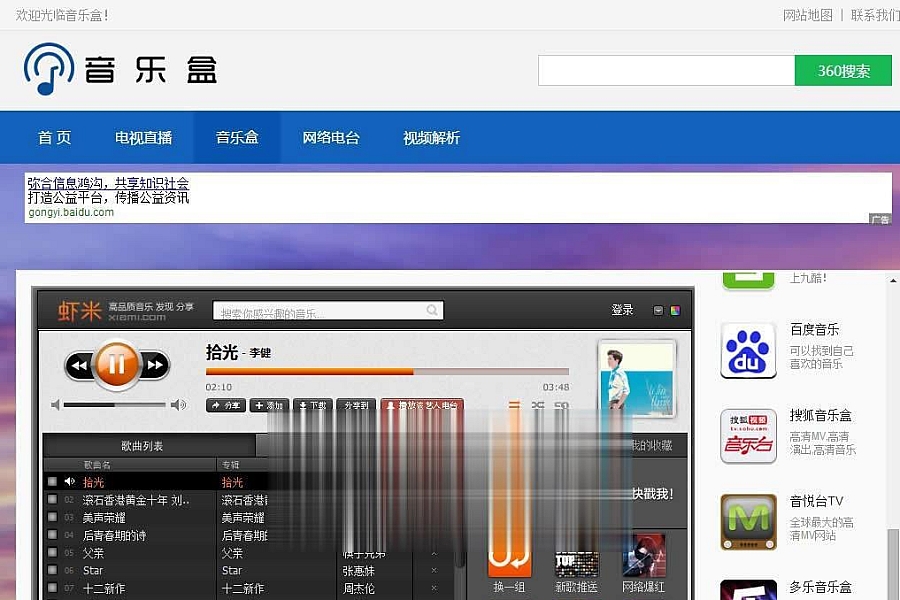
Task: Open the 音乐盒 nav item
Action: [237, 138]
